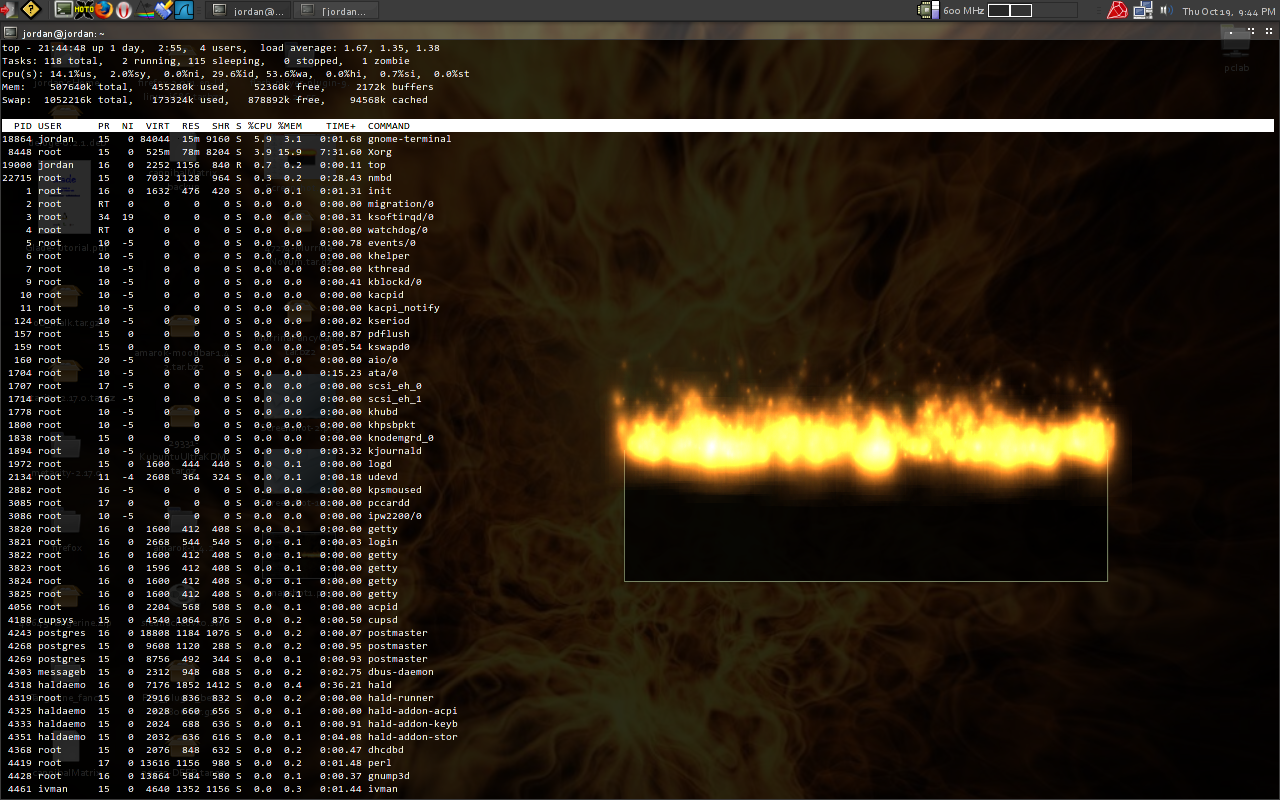Click the 'events/0' process name
This screenshot has height=800, width=1280.
392,243
